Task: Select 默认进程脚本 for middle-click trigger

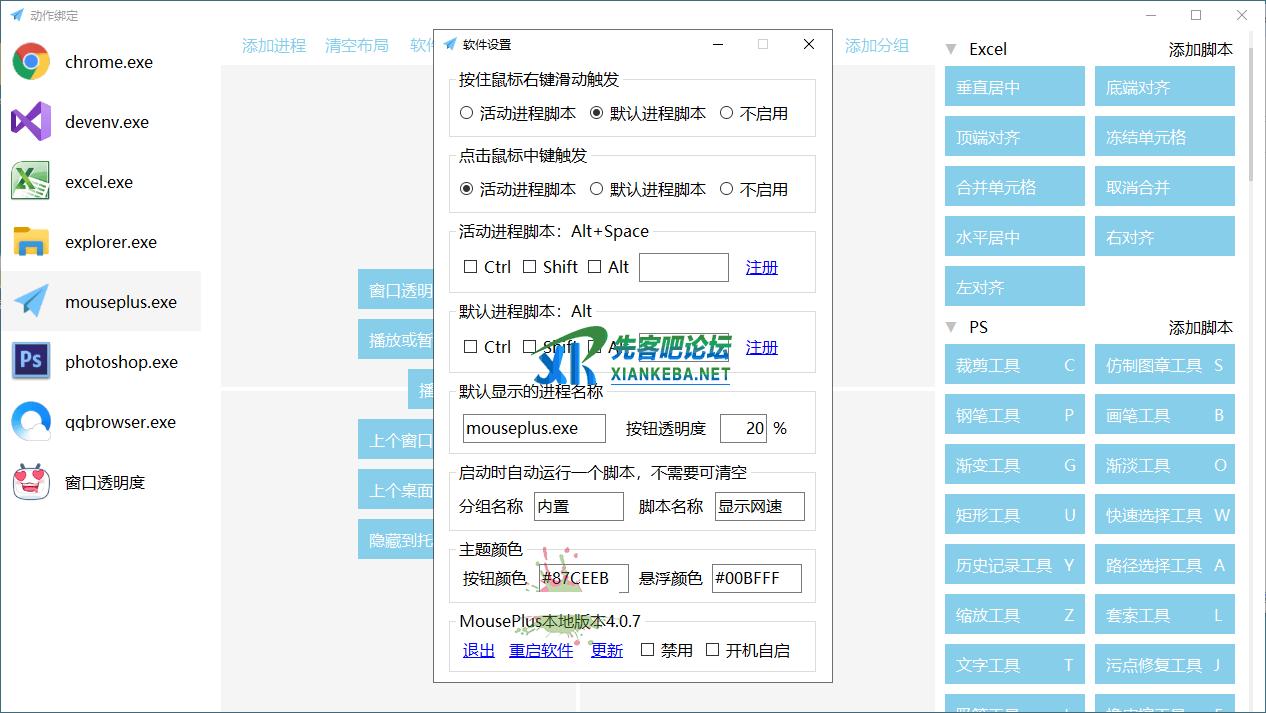Action: [x=597, y=189]
